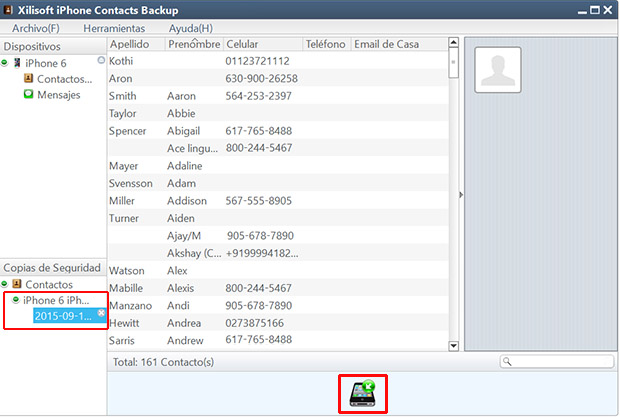The height and width of the screenshot is (417, 620).
Task: Click the contact photo placeholder
Action: (x=498, y=70)
